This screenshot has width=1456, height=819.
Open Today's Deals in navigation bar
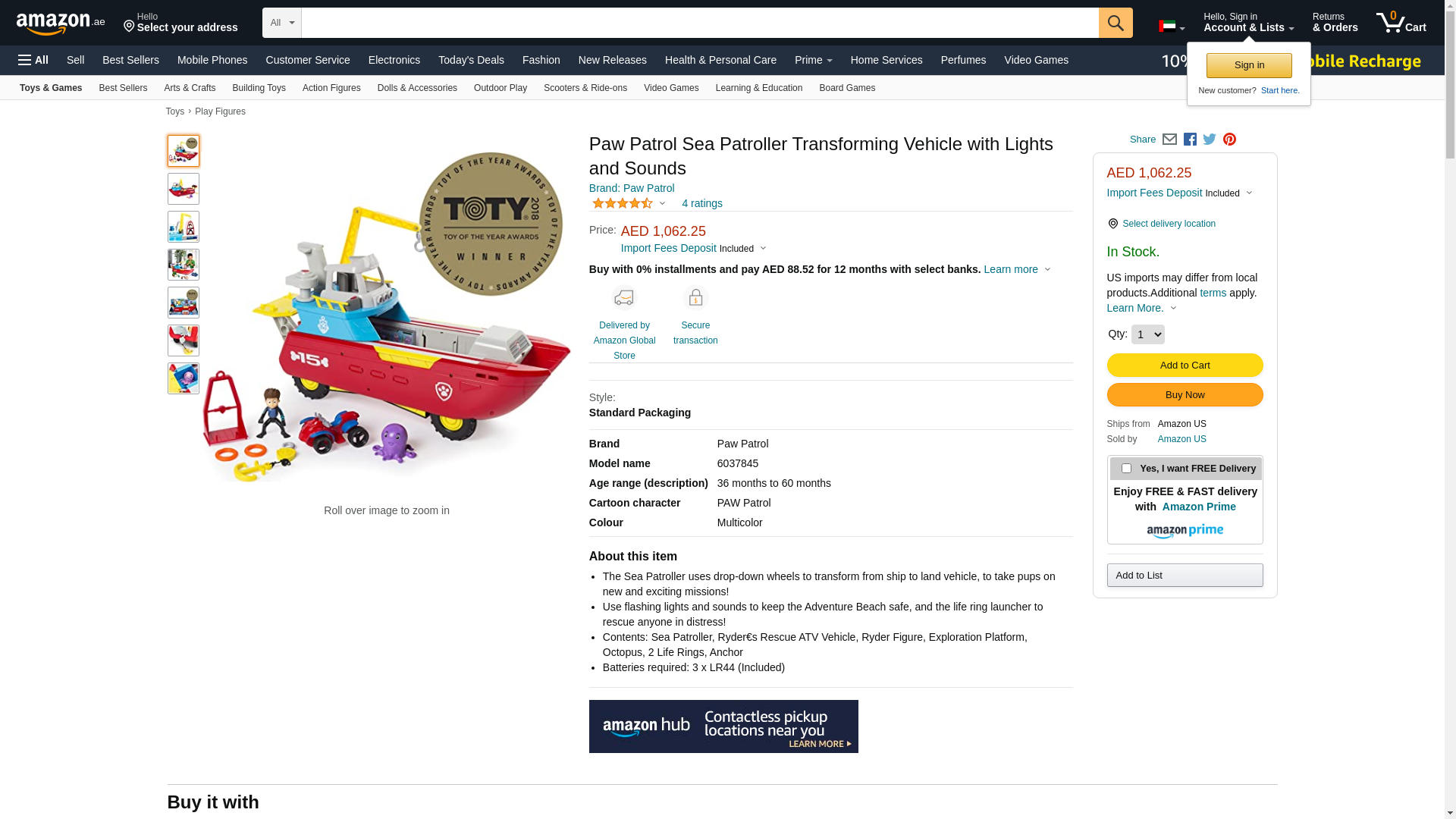tap(471, 60)
